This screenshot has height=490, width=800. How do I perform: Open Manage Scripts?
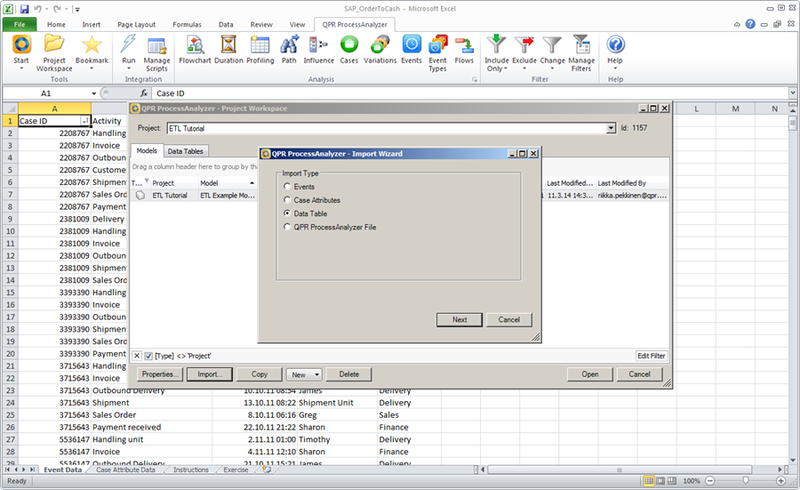click(157, 53)
